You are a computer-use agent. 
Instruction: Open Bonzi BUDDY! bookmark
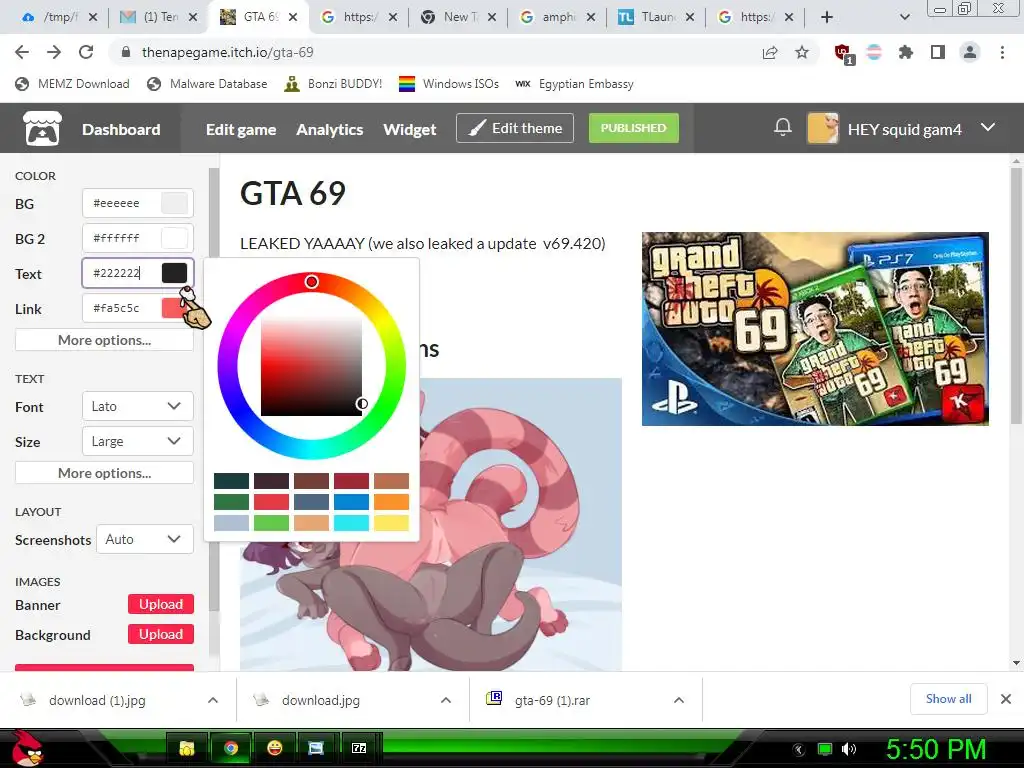click(333, 84)
